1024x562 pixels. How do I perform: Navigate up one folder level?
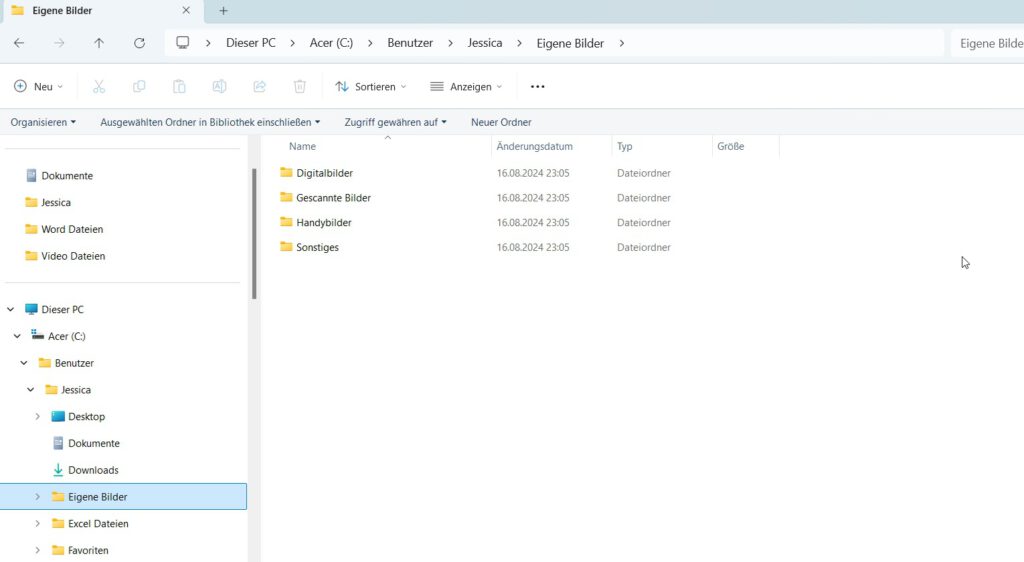point(99,43)
